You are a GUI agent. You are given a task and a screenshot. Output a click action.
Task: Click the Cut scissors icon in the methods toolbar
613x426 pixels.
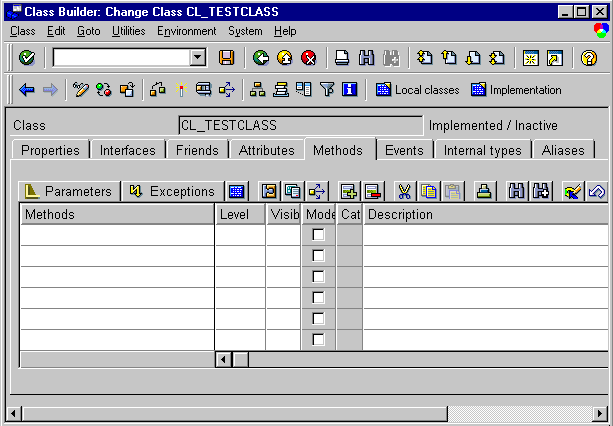405,191
